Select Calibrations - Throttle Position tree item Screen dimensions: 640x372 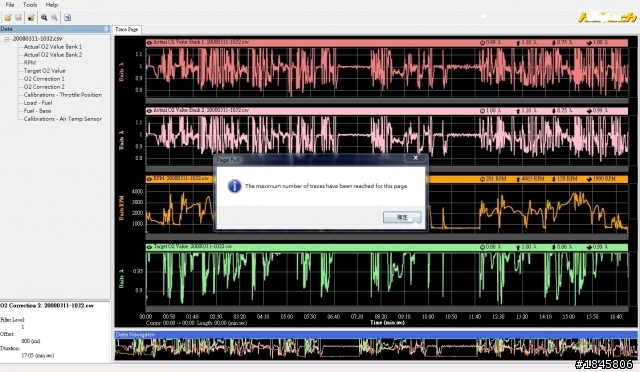(62, 95)
